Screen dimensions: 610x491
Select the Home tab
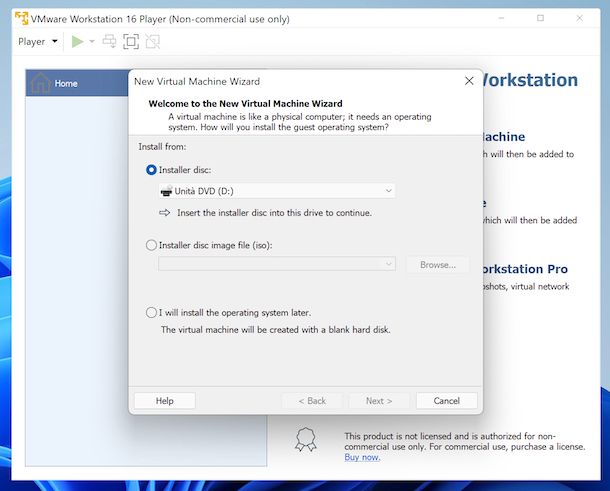coord(77,83)
